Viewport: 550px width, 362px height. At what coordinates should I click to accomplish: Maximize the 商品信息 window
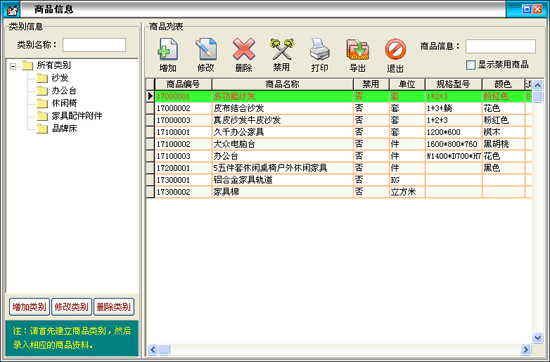(526, 9)
